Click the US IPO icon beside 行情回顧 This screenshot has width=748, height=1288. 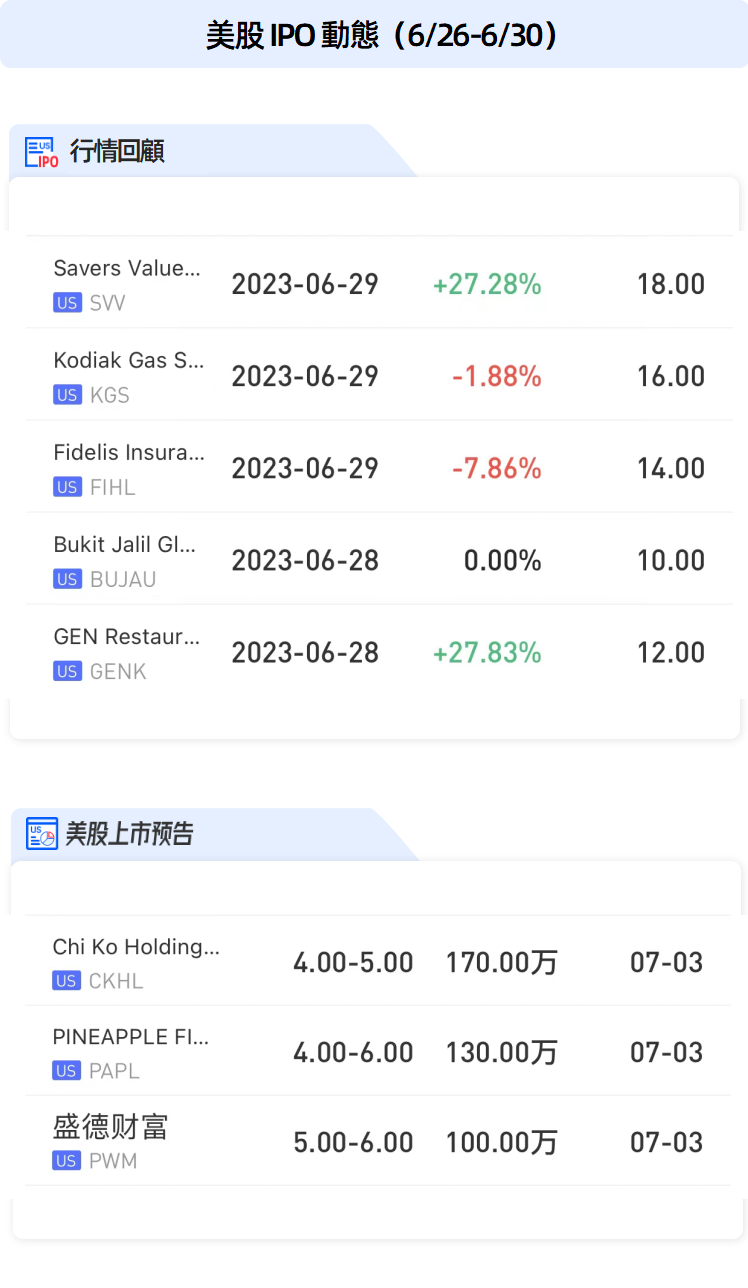[41, 152]
